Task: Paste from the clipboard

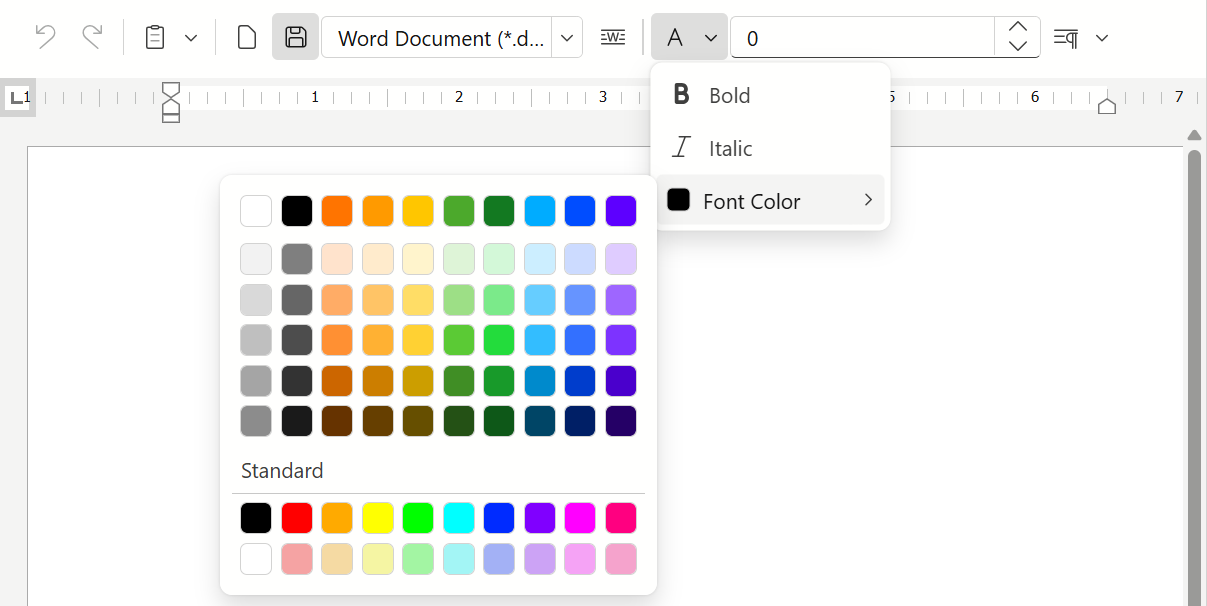Action: [155, 36]
